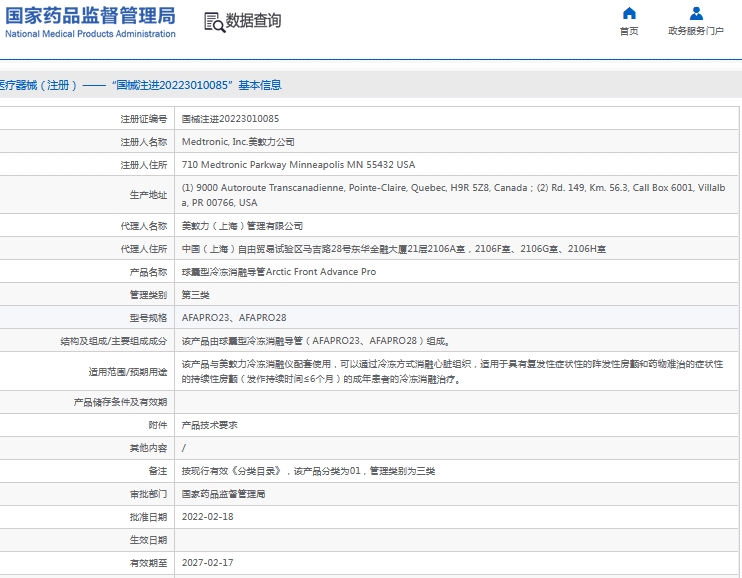Select product name Arctic Front Advance Pro
This screenshot has height=578, width=742.
click(x=279, y=272)
